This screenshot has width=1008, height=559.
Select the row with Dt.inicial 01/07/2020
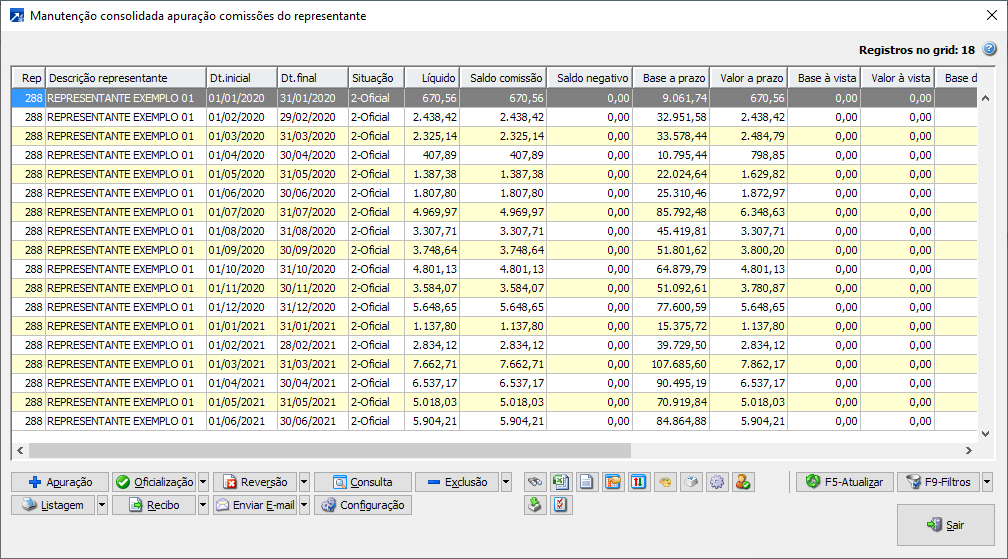tap(240, 212)
